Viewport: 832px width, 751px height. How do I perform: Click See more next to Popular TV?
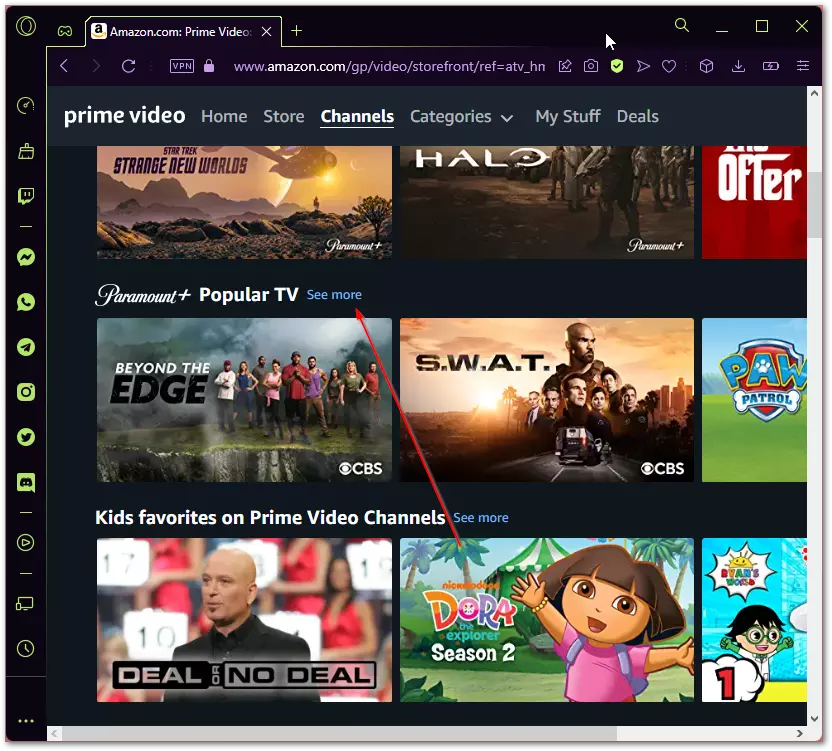[x=334, y=295]
